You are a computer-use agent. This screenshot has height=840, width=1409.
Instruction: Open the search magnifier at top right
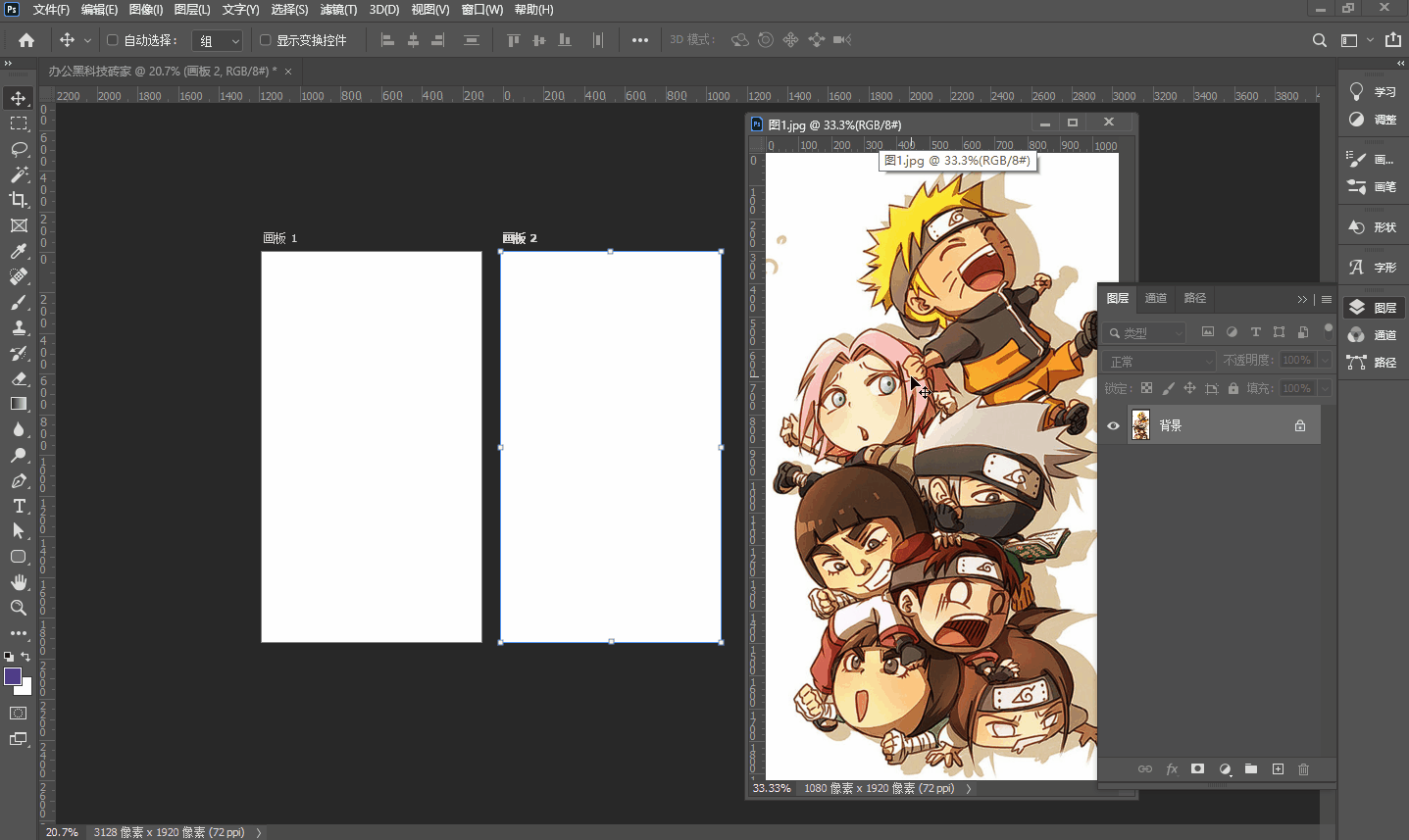(1320, 40)
